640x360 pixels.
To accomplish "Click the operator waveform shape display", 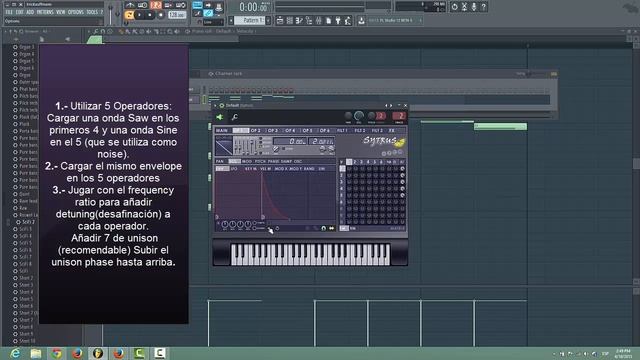I will tap(224, 146).
